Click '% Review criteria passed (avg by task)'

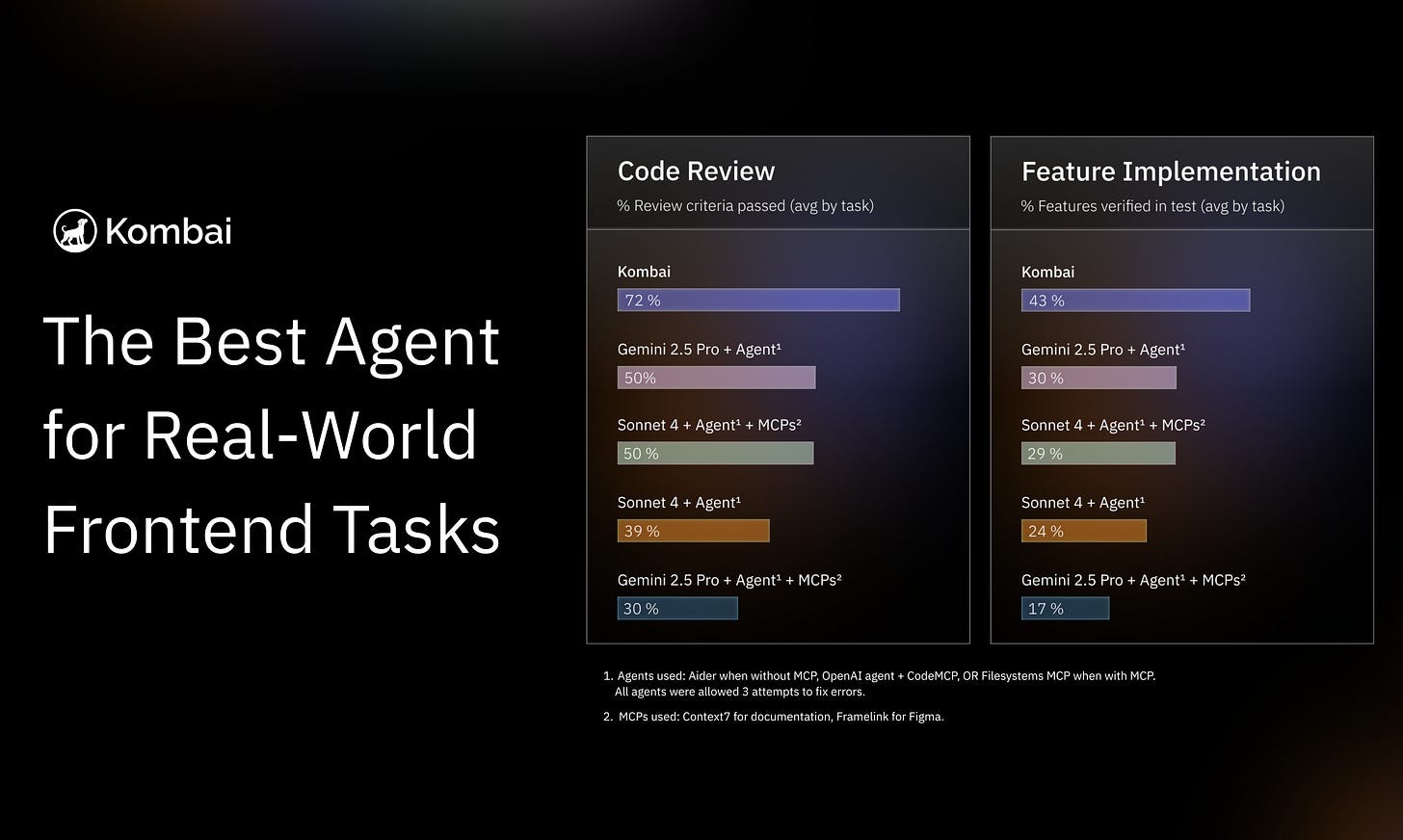coord(746,205)
